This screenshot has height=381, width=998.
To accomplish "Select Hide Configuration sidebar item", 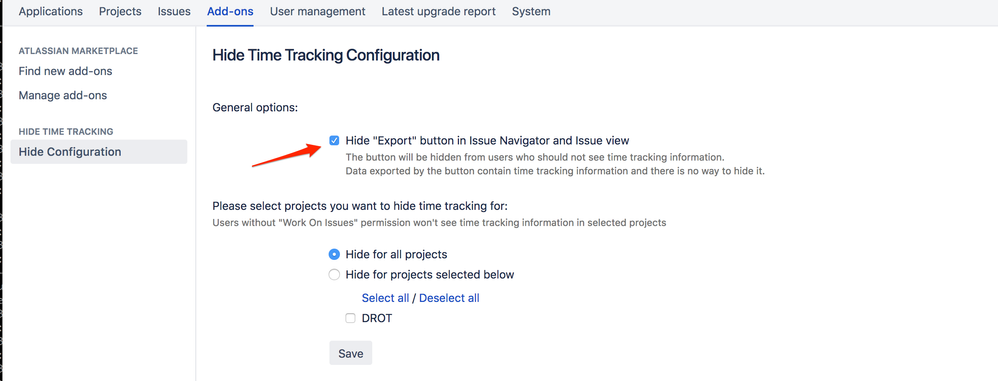I will click(x=99, y=152).
